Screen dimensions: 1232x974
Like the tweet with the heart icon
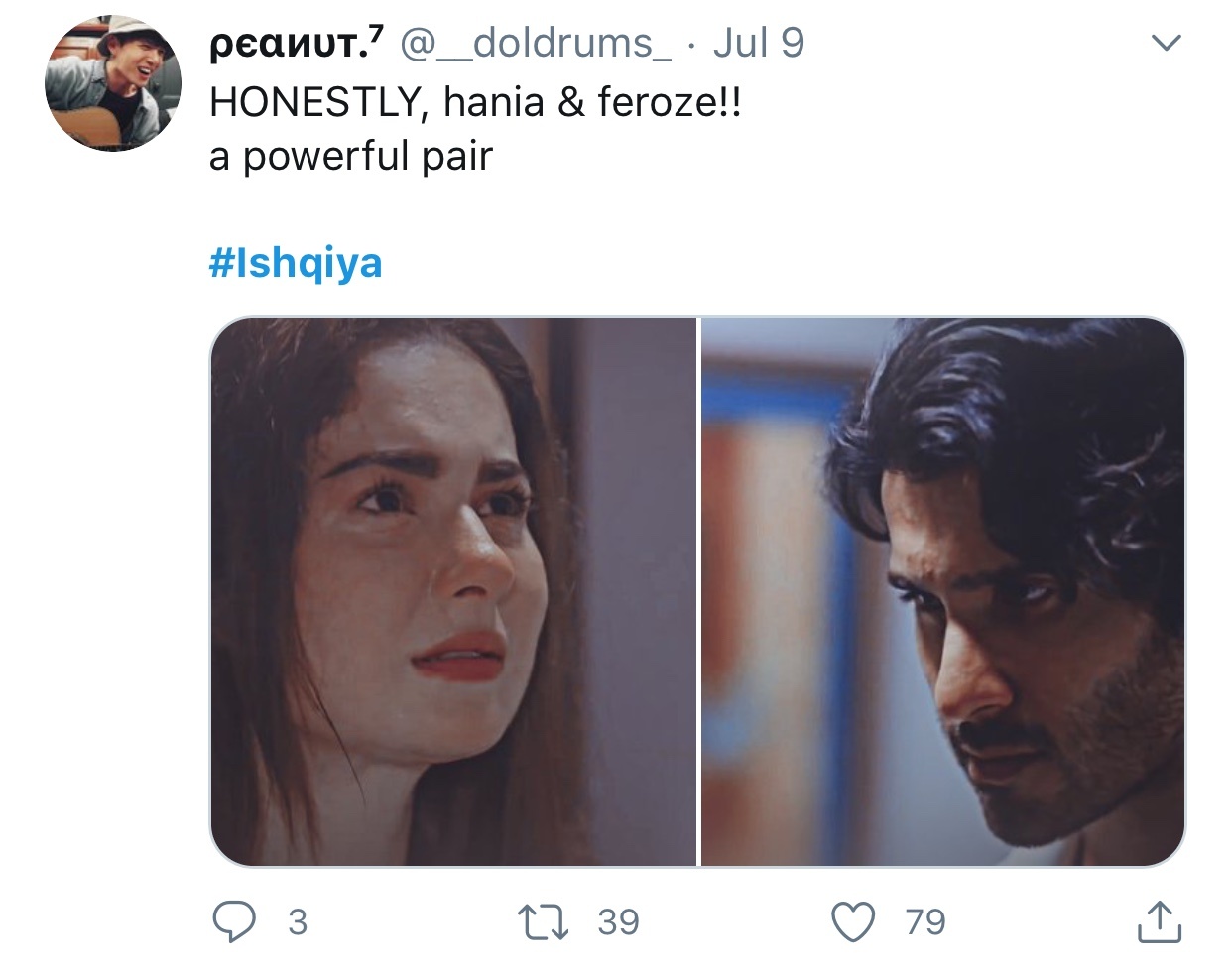pyautogui.click(x=853, y=922)
